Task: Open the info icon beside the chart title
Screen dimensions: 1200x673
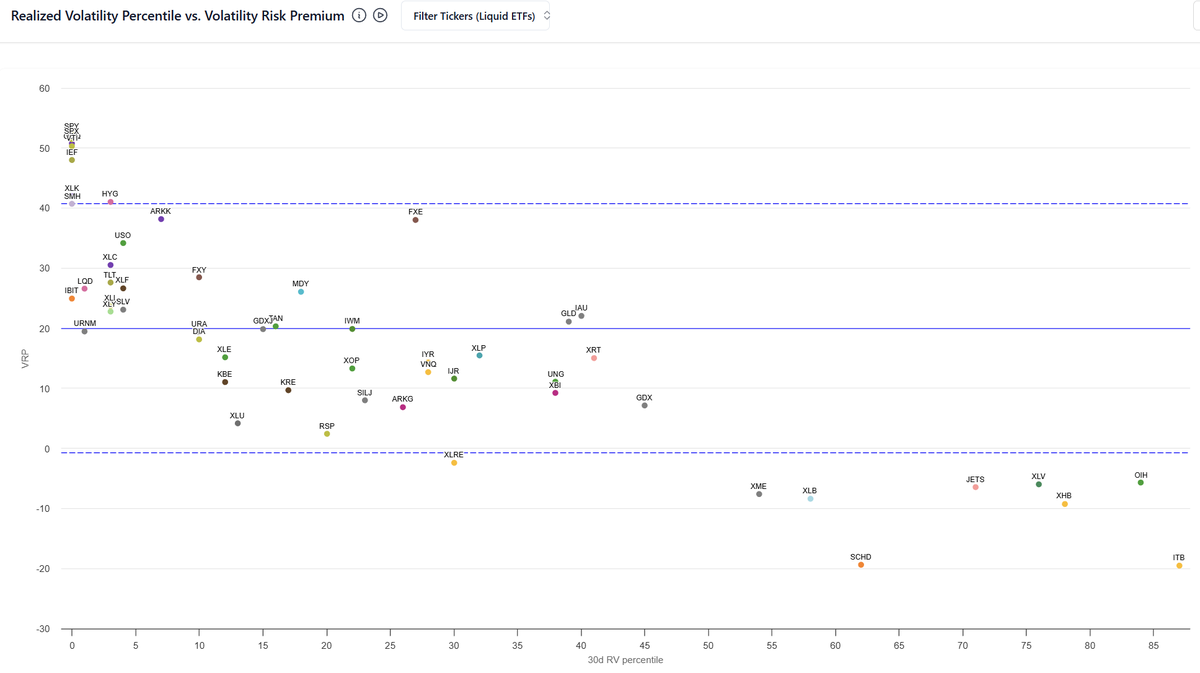Action: pos(359,16)
